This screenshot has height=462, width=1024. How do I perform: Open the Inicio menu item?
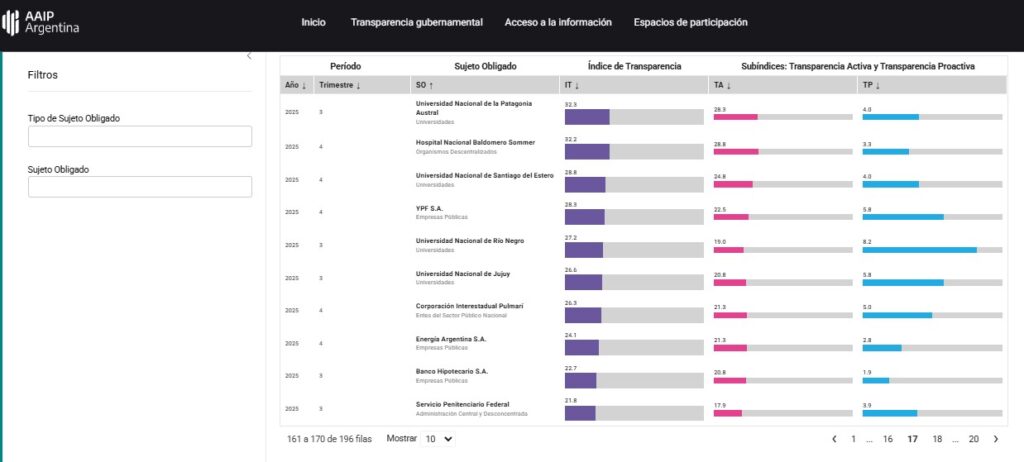313,22
